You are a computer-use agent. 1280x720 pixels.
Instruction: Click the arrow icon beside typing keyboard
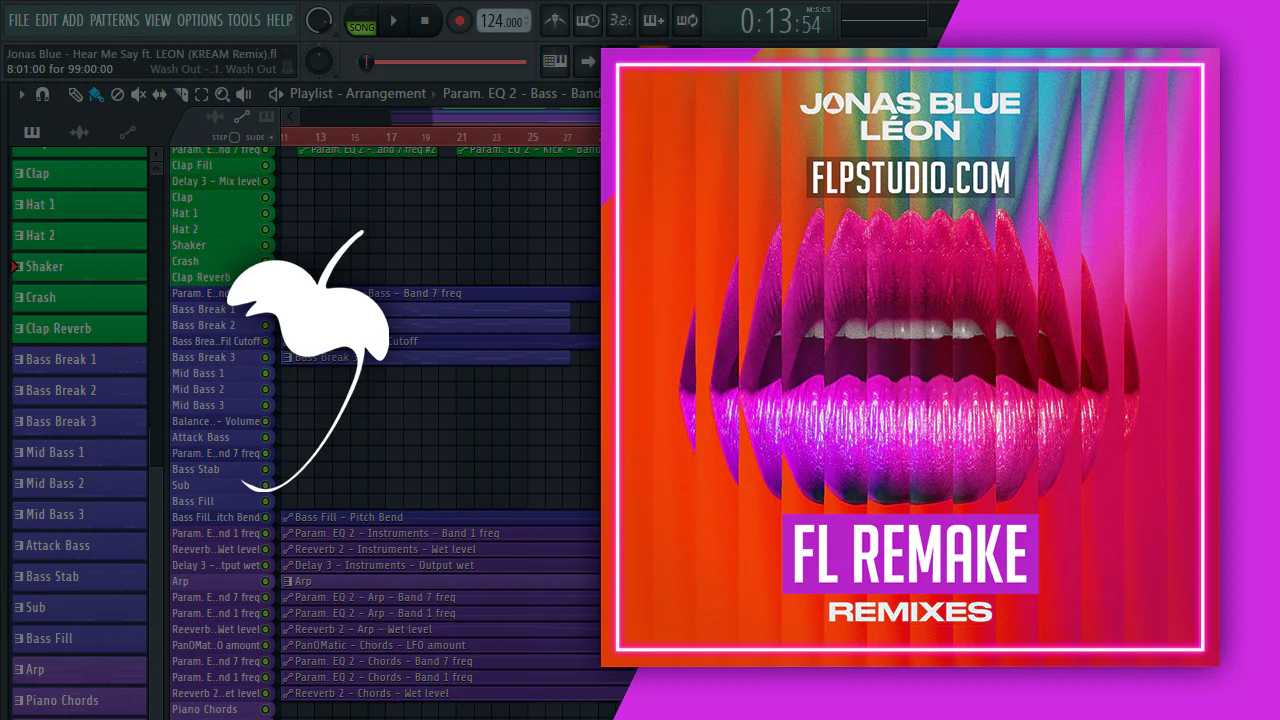pos(587,61)
